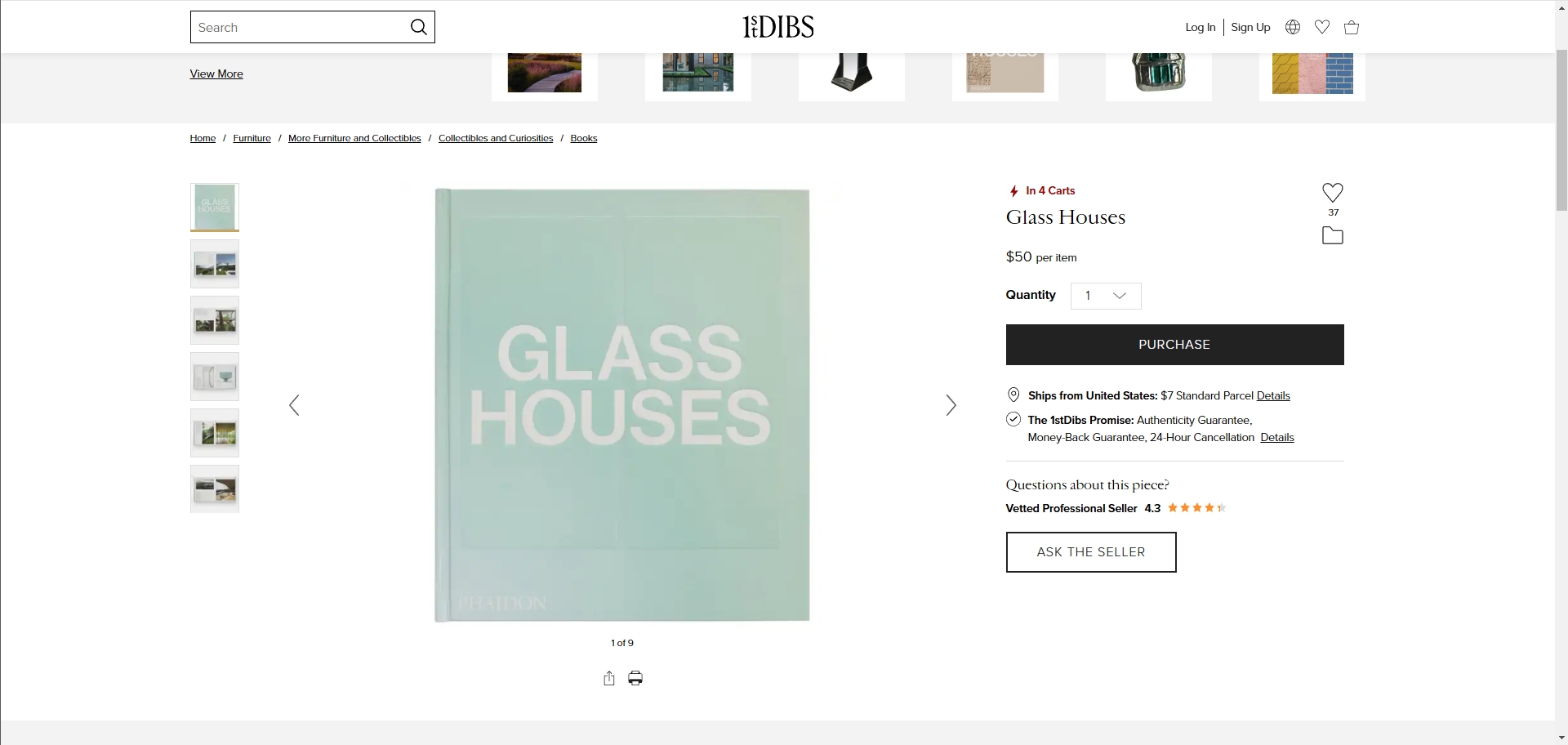Image resolution: width=1568 pixels, height=745 pixels.
Task: Open favorites heart icon in header
Action: (1322, 27)
